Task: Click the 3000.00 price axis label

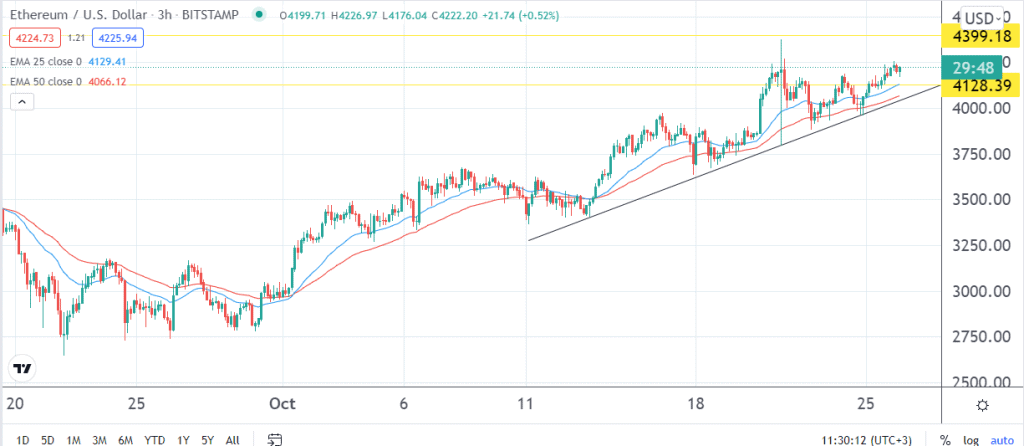Action: (x=980, y=291)
